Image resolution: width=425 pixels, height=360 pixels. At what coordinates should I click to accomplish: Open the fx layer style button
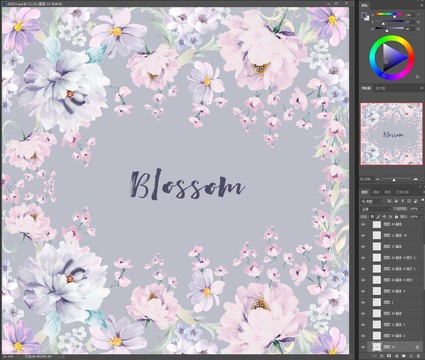[x=382, y=356]
